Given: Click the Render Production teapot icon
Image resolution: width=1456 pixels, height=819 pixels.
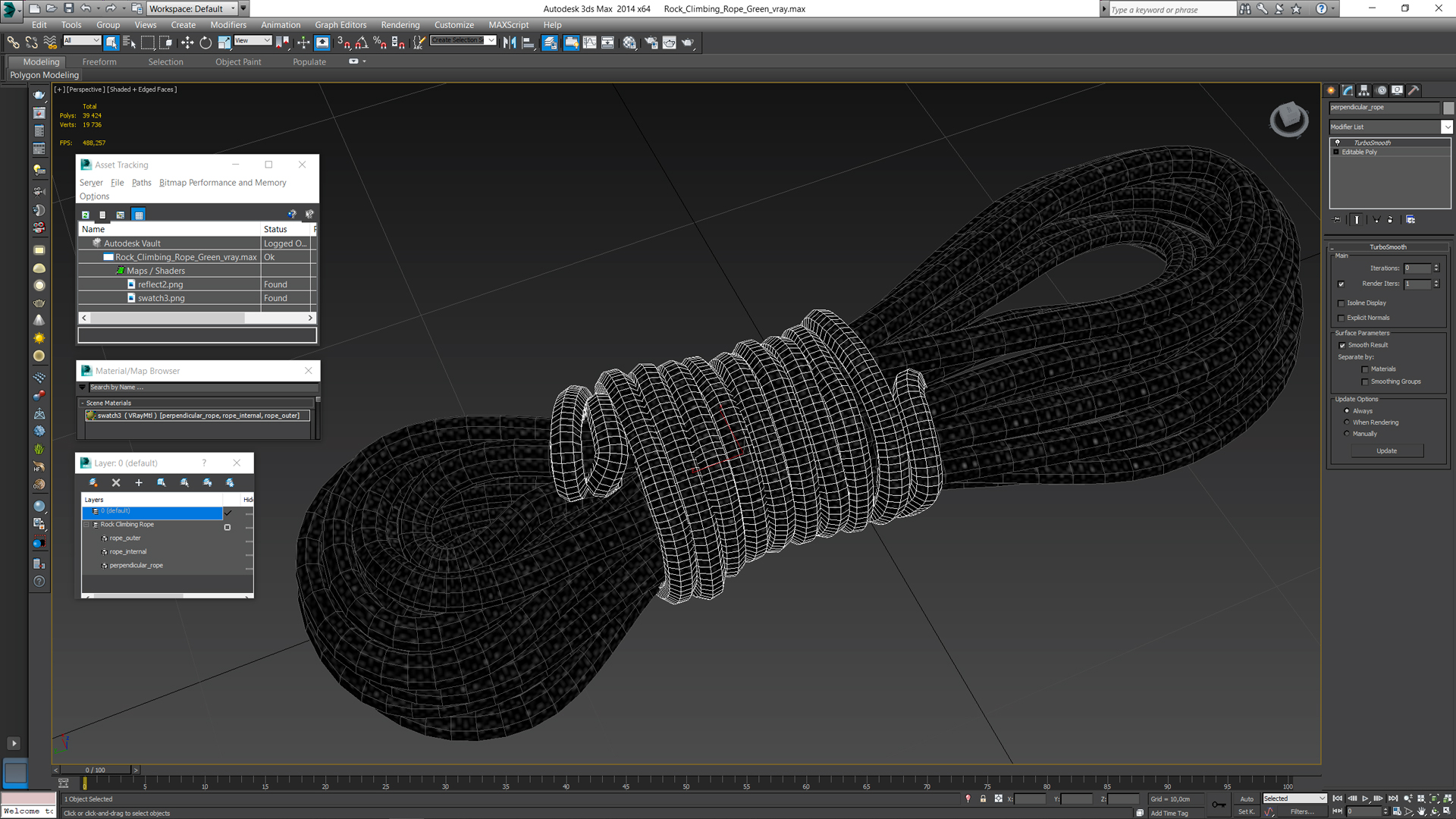Looking at the screenshot, I should 688,43.
